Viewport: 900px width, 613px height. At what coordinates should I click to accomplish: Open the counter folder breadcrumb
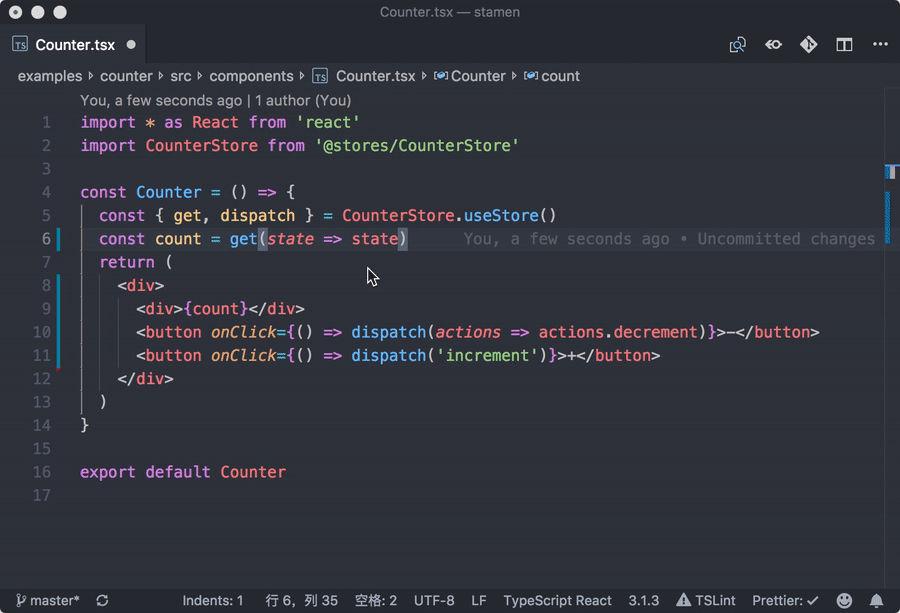click(126, 76)
